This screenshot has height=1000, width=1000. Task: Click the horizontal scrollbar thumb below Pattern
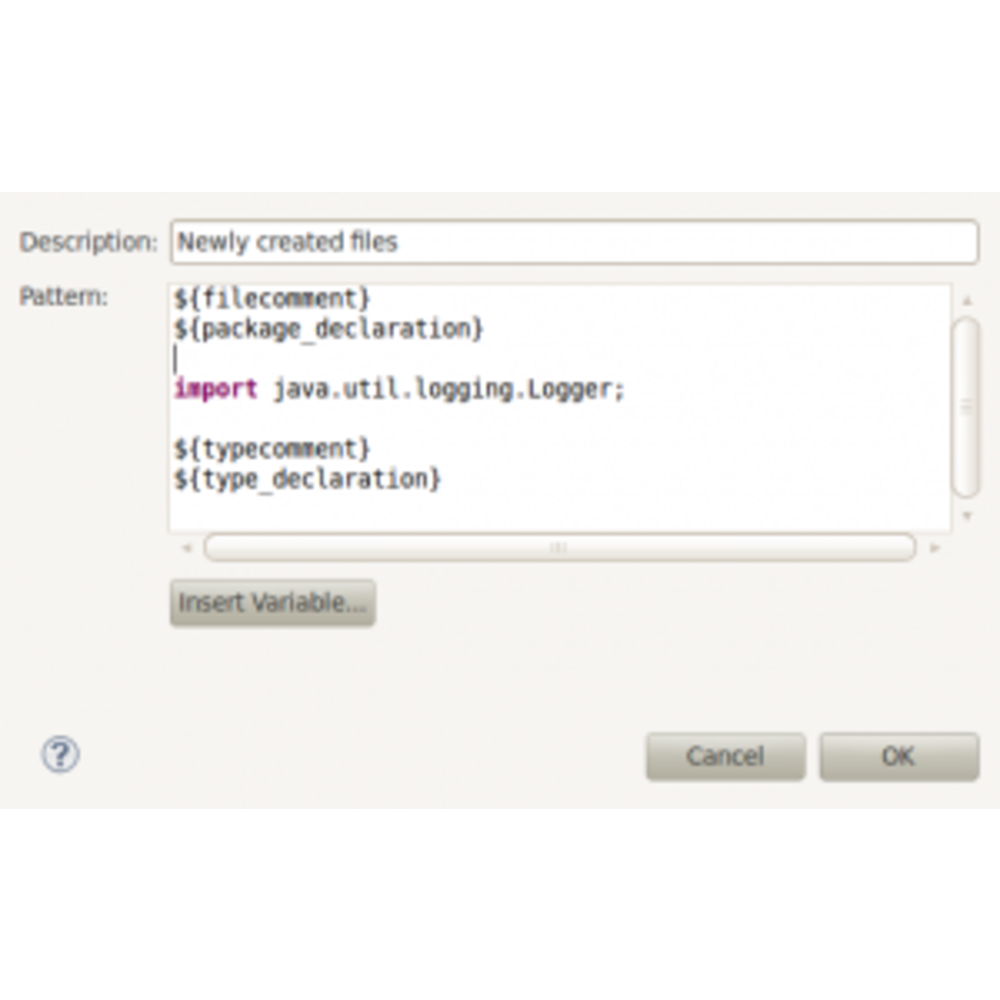pyautogui.click(x=559, y=548)
